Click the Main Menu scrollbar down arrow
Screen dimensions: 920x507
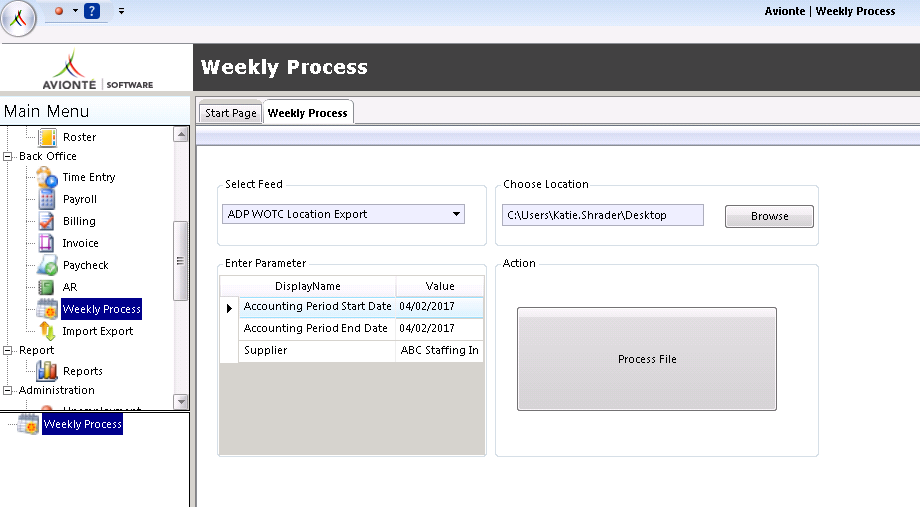pos(181,401)
